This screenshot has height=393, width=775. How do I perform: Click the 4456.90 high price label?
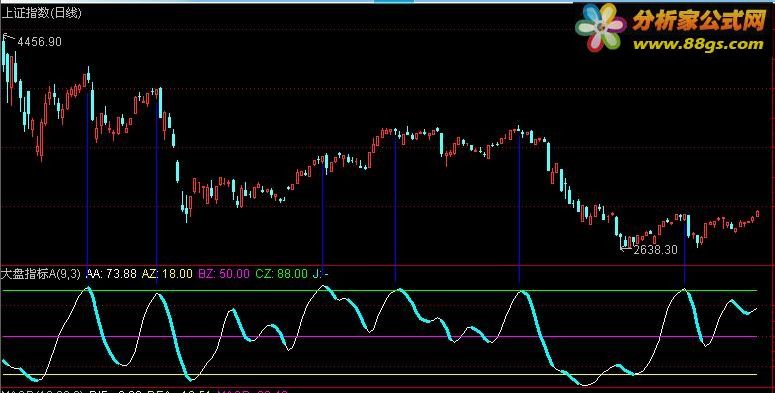click(40, 42)
